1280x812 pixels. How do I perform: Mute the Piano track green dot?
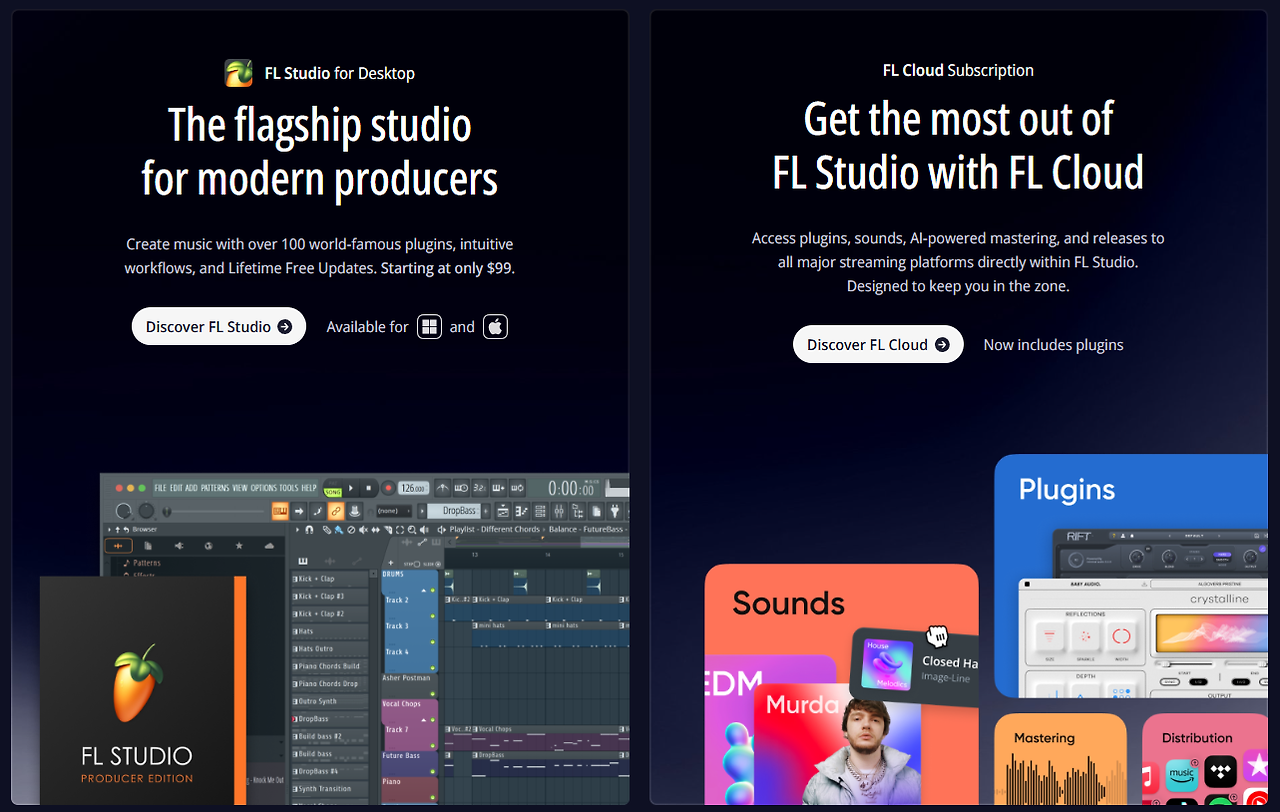433,797
